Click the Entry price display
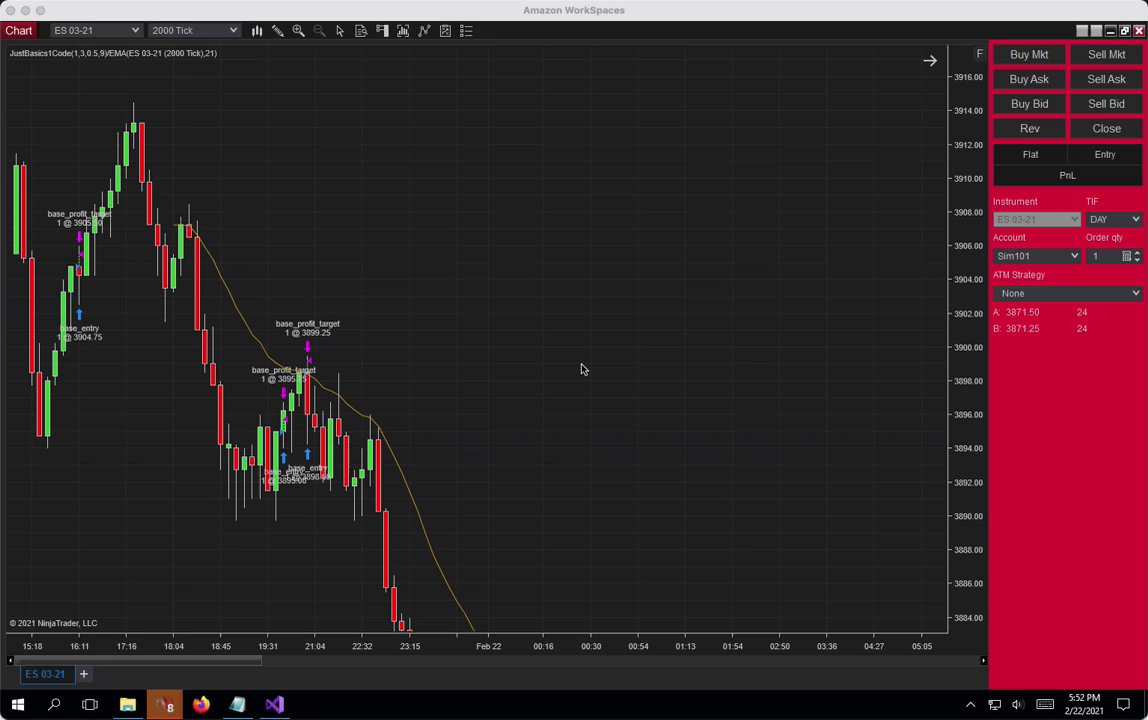 tap(1105, 155)
